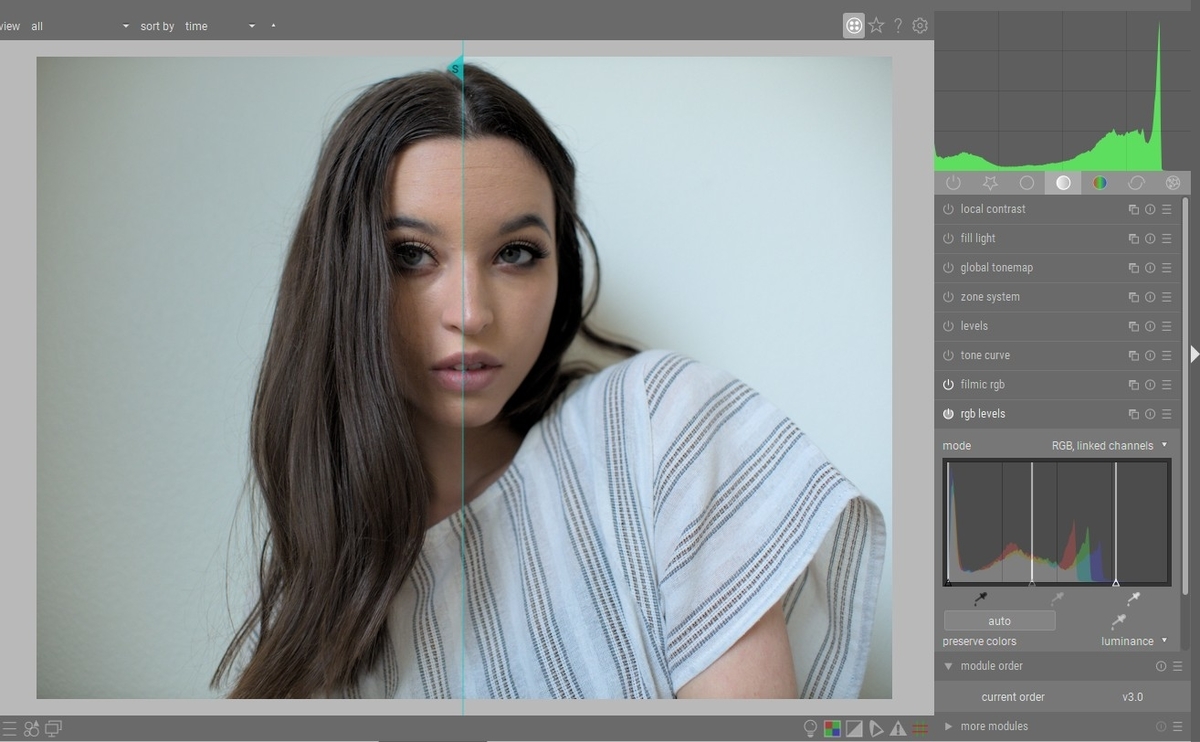Screen dimensions: 1200x742
Task: Open the correction group tab (circular arrows)
Action: pos(1136,183)
